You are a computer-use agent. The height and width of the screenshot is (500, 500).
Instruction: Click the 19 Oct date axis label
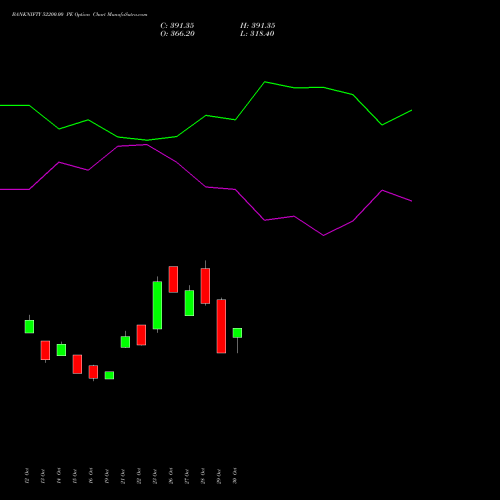click(107, 476)
